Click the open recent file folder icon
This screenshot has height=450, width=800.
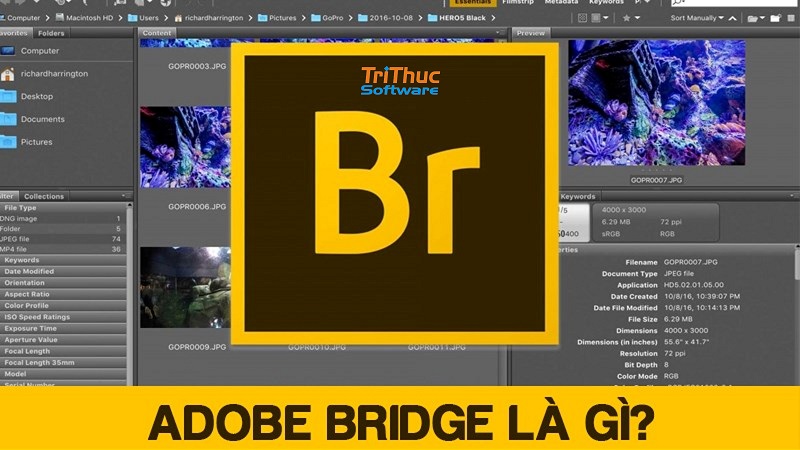click(x=752, y=18)
